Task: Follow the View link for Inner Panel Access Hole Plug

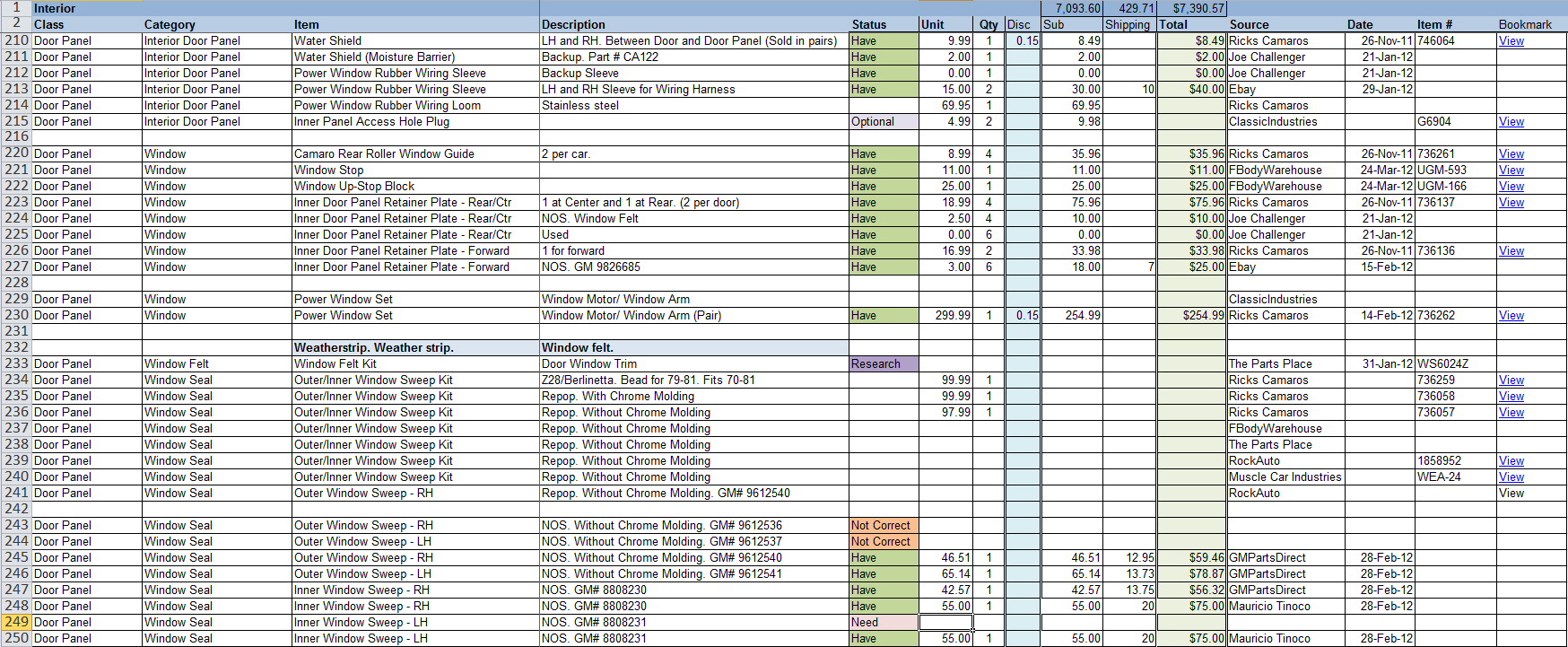Action: tap(1511, 121)
